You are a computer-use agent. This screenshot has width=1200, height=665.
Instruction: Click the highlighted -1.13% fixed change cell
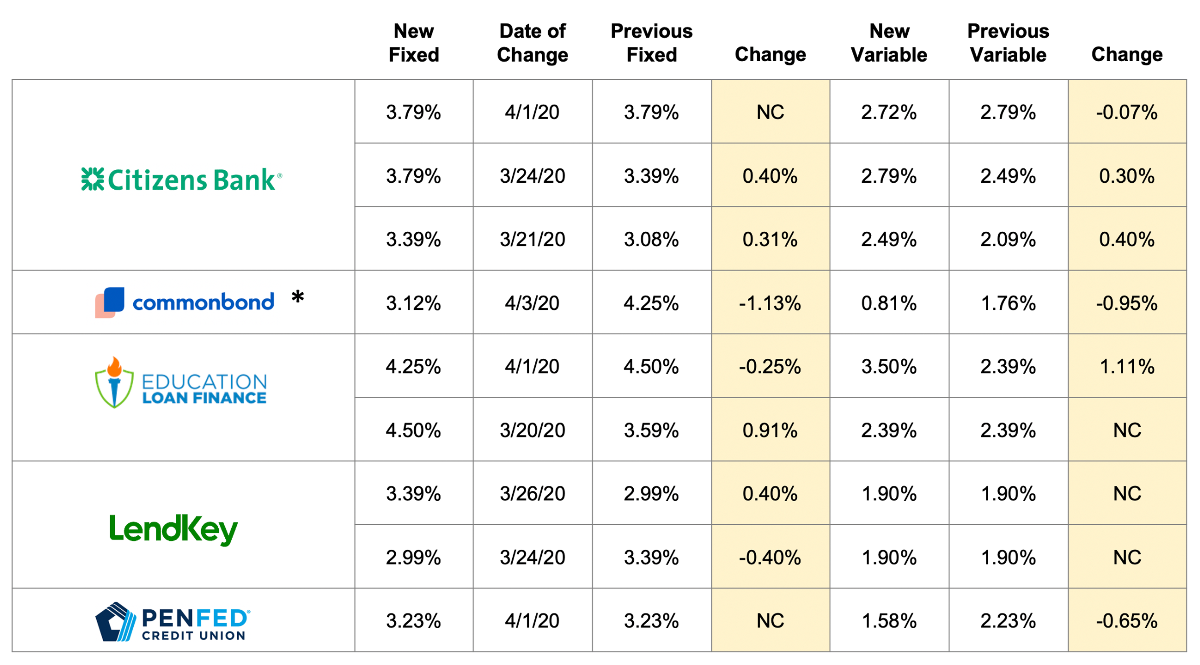click(x=770, y=303)
